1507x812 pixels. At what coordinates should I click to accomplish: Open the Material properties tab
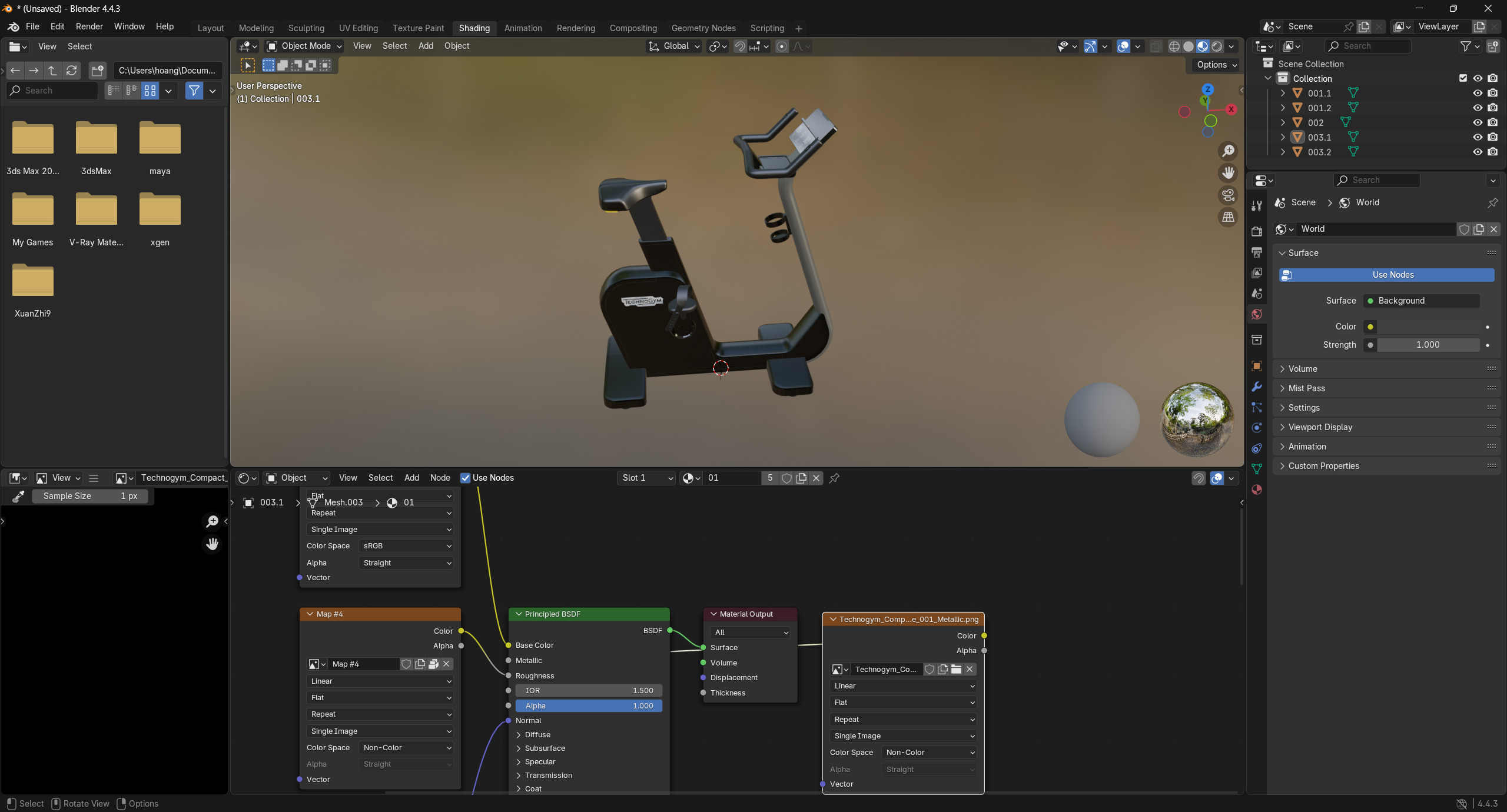(1257, 490)
